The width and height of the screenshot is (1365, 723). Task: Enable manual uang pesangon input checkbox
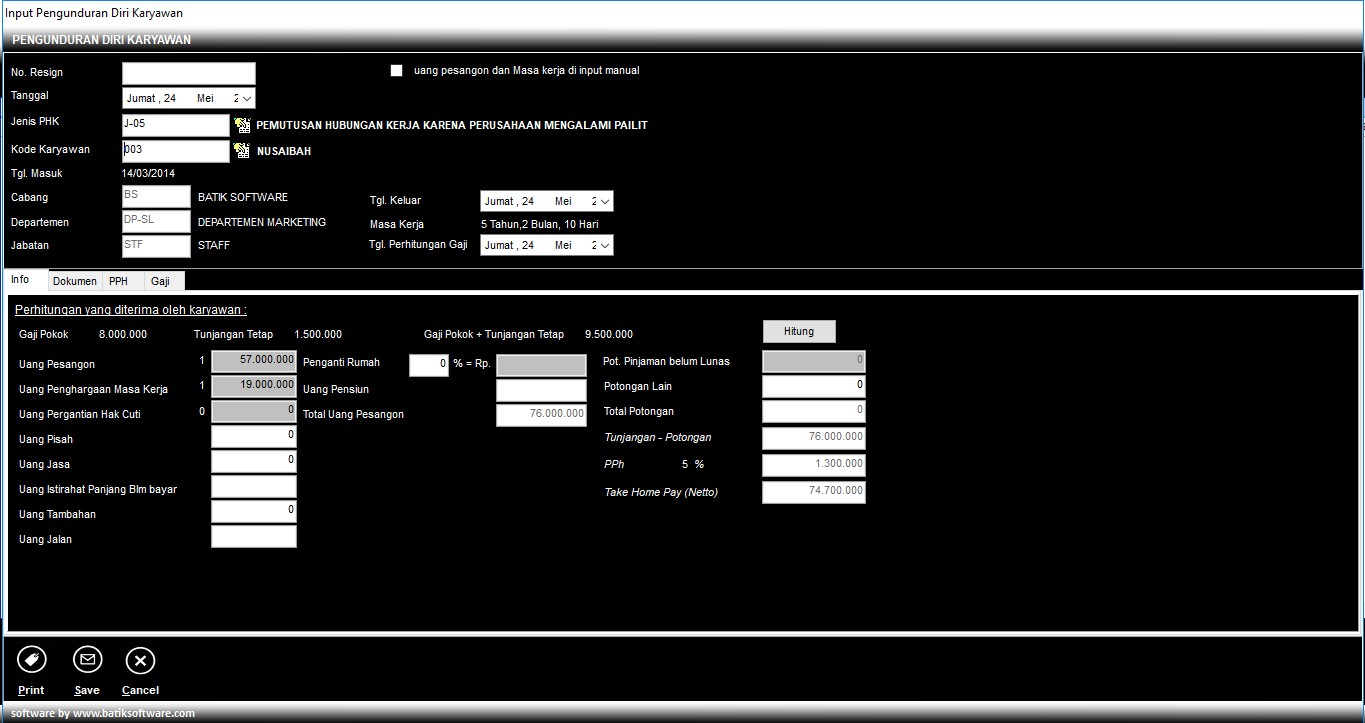[397, 71]
